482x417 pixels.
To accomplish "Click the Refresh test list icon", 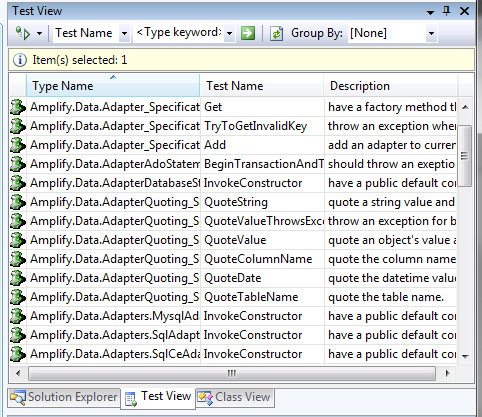I will pyautogui.click(x=276, y=33).
